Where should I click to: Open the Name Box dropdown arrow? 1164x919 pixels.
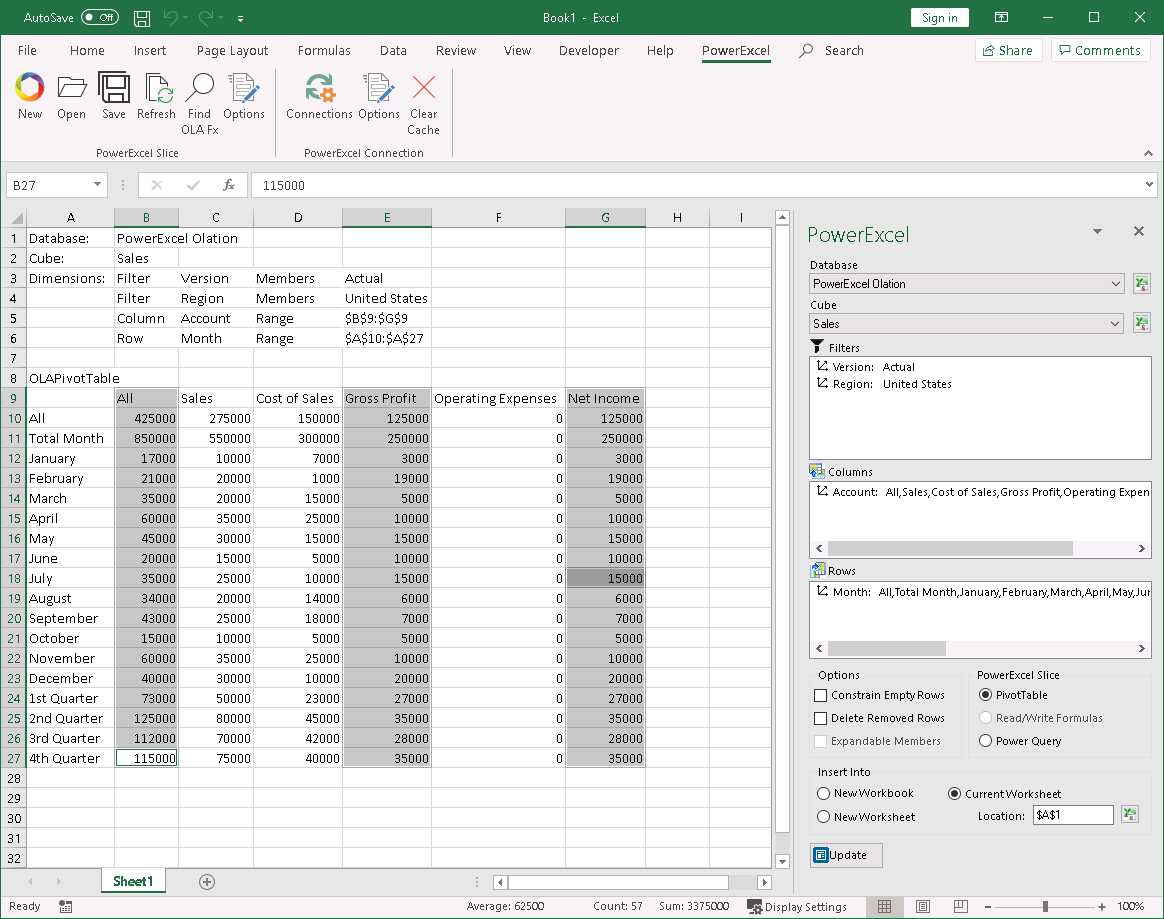pyautogui.click(x=97, y=185)
